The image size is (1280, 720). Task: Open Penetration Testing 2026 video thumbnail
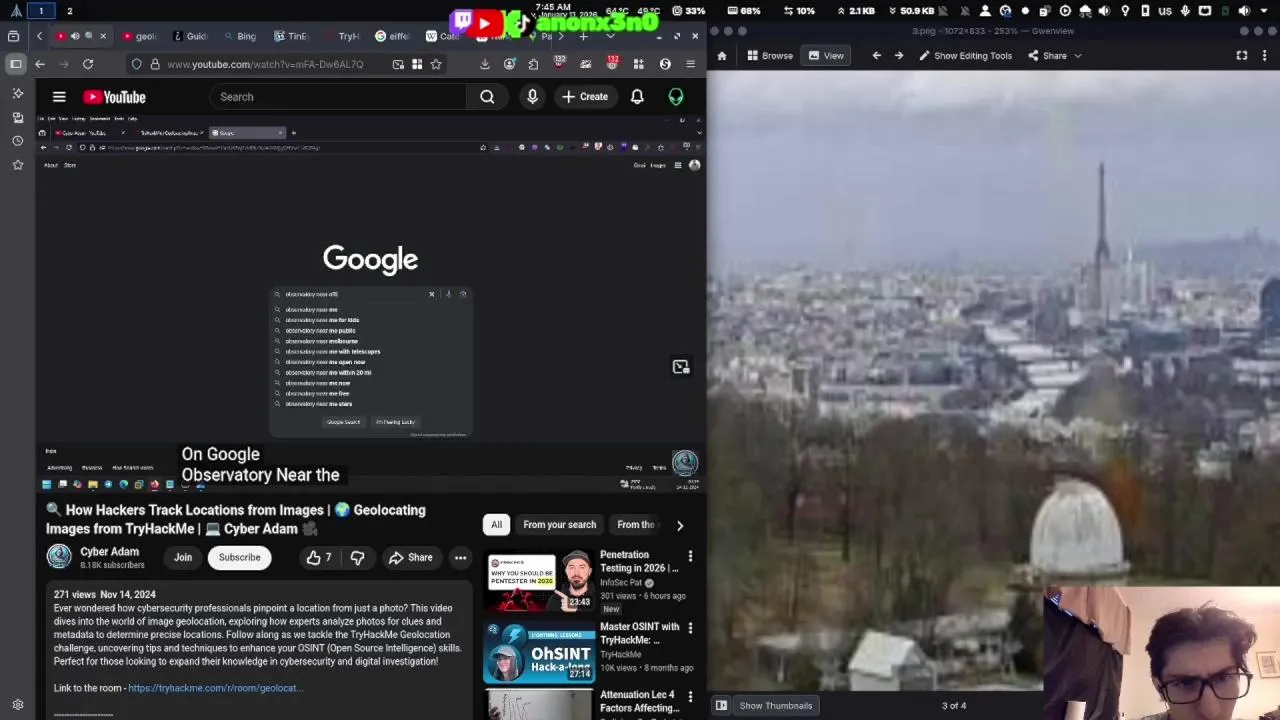[539, 580]
